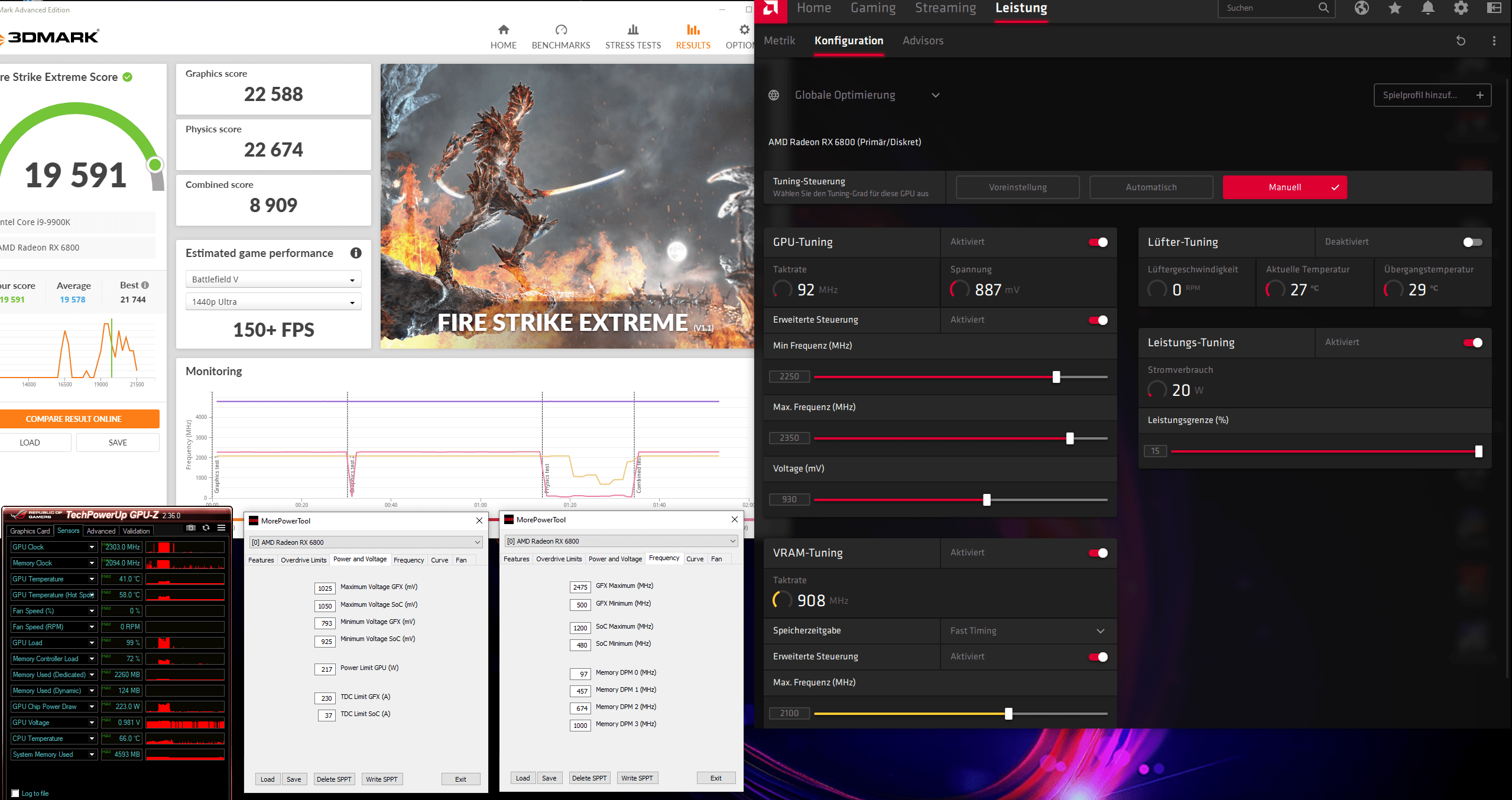Viewport: 1512px width, 800px height.
Task: Open the web browser globe icon
Action: [x=1362, y=8]
